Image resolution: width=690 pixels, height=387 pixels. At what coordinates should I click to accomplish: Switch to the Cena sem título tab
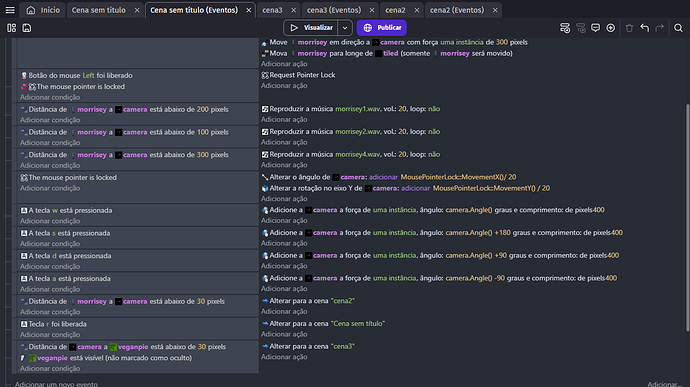[x=99, y=10]
